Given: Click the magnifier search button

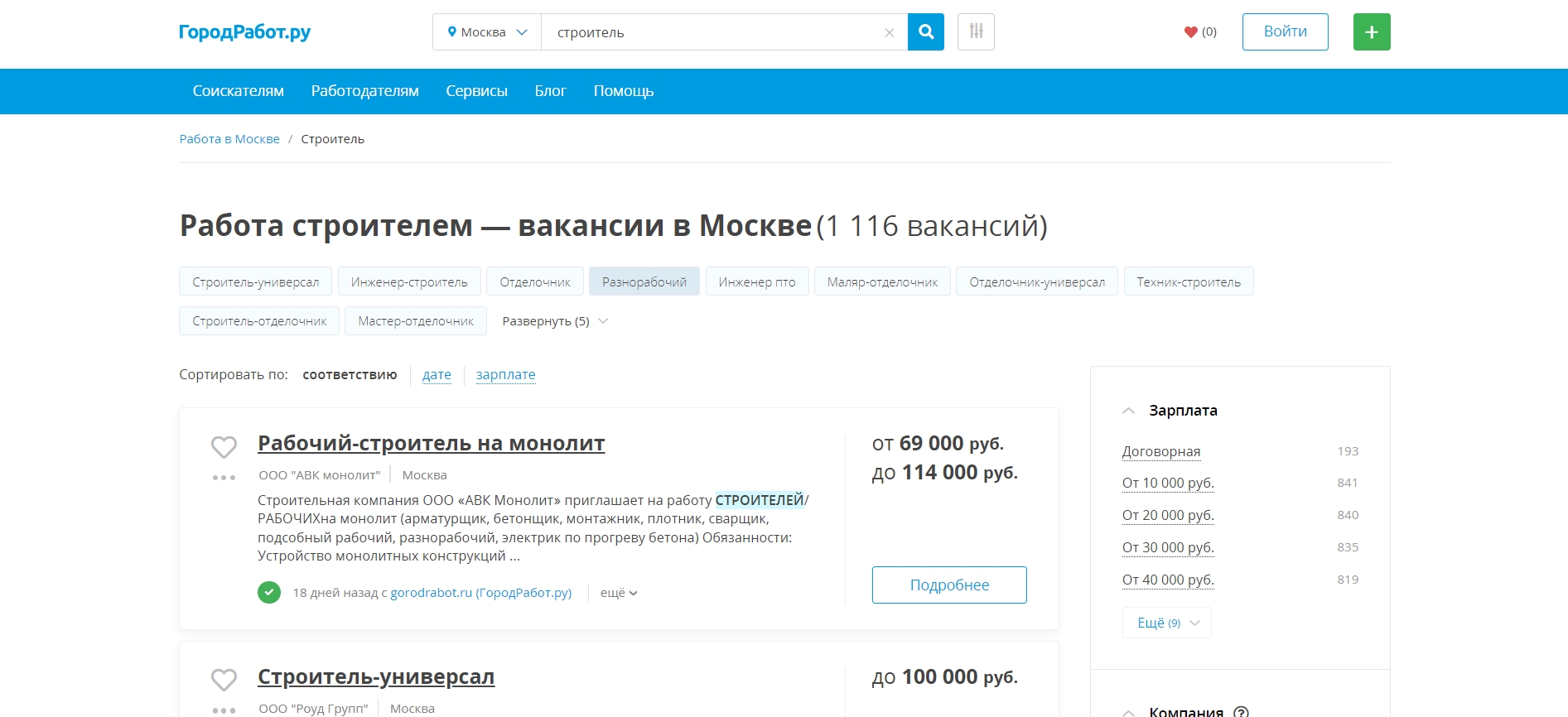Looking at the screenshot, I should 926,32.
